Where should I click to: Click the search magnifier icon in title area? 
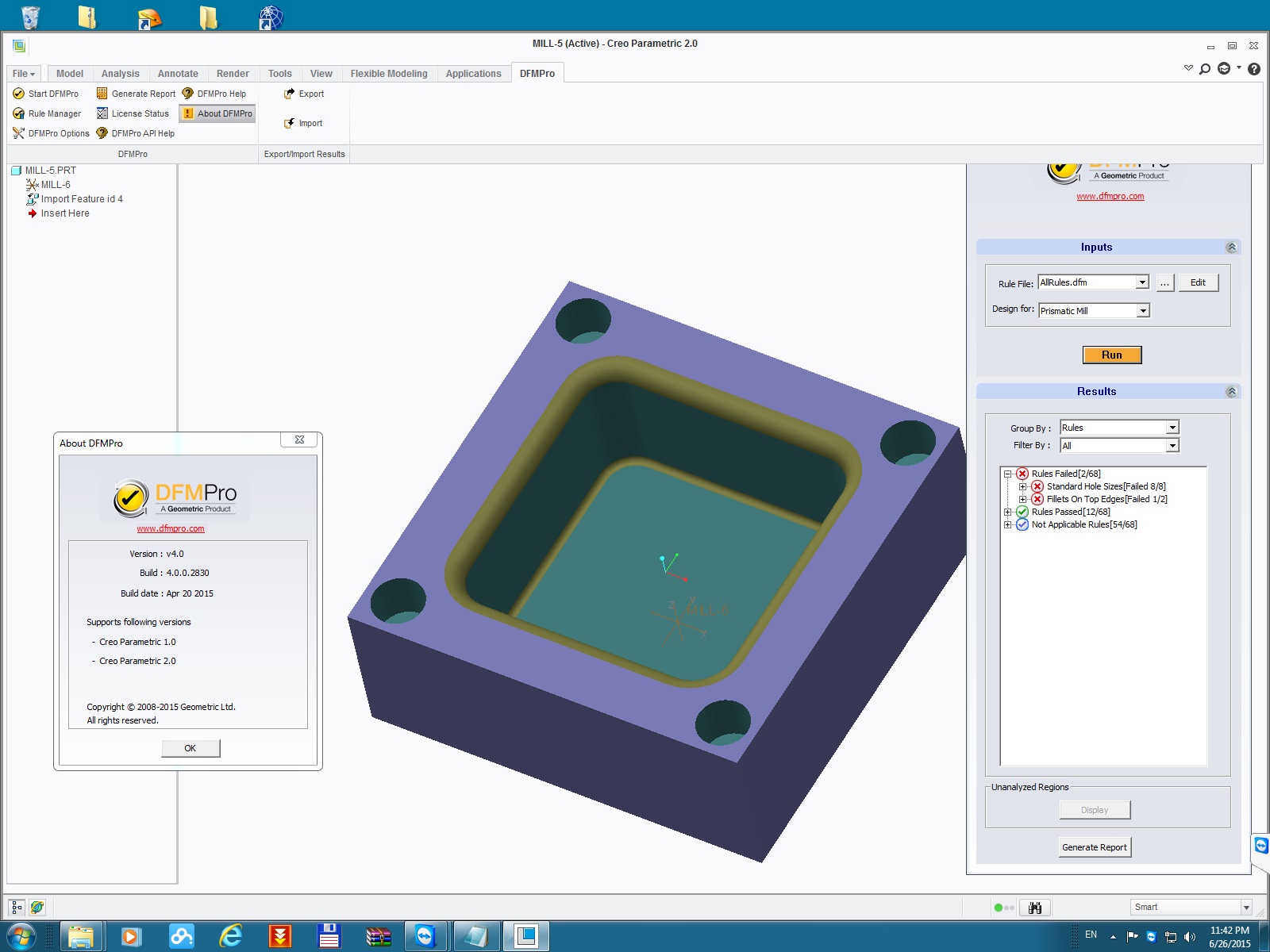(x=1205, y=69)
